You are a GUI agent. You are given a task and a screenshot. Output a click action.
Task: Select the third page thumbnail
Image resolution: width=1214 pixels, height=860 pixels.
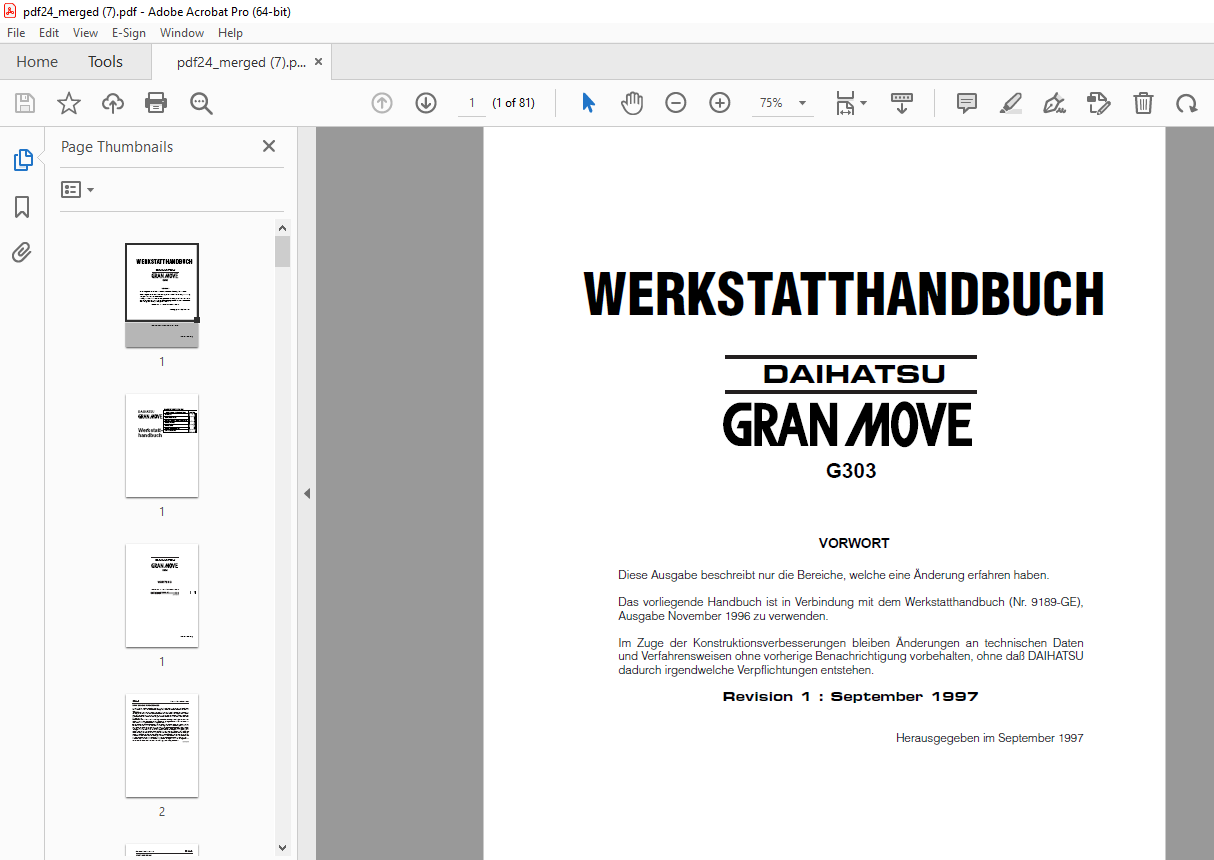[x=162, y=596]
